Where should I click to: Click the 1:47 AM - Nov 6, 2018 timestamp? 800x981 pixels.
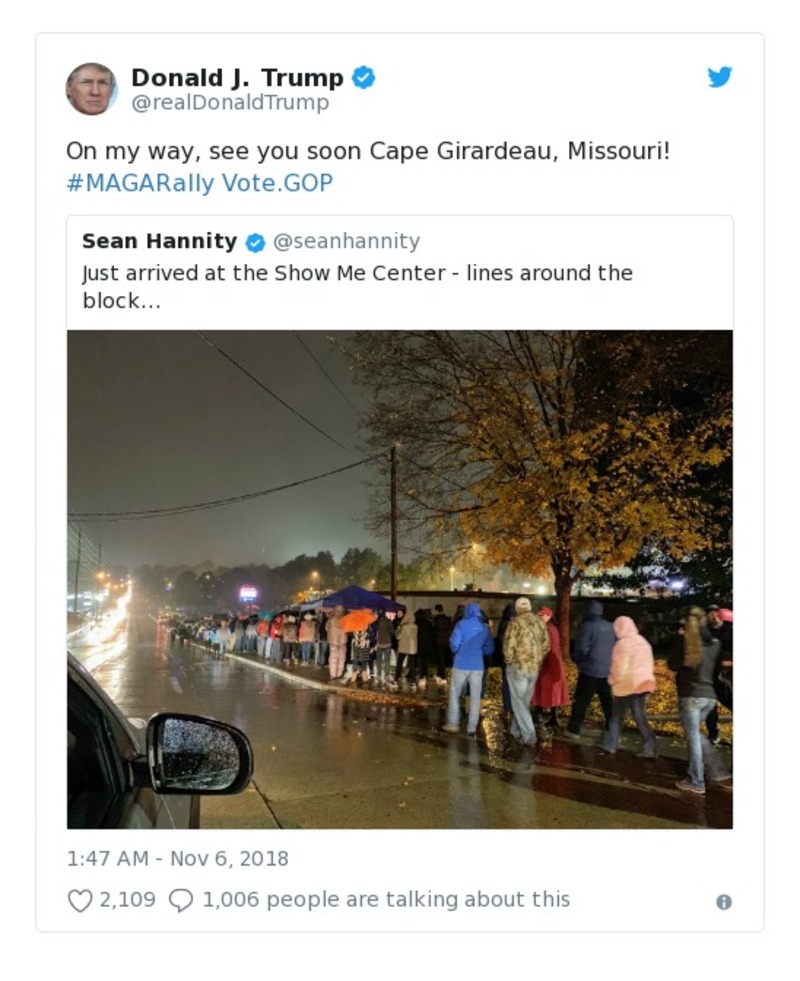pos(177,859)
